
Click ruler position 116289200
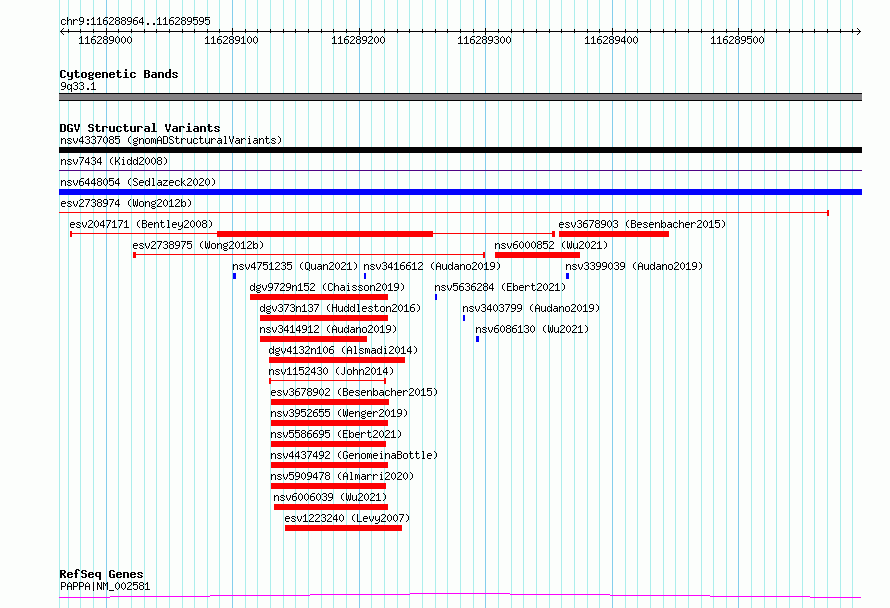[x=358, y=40]
